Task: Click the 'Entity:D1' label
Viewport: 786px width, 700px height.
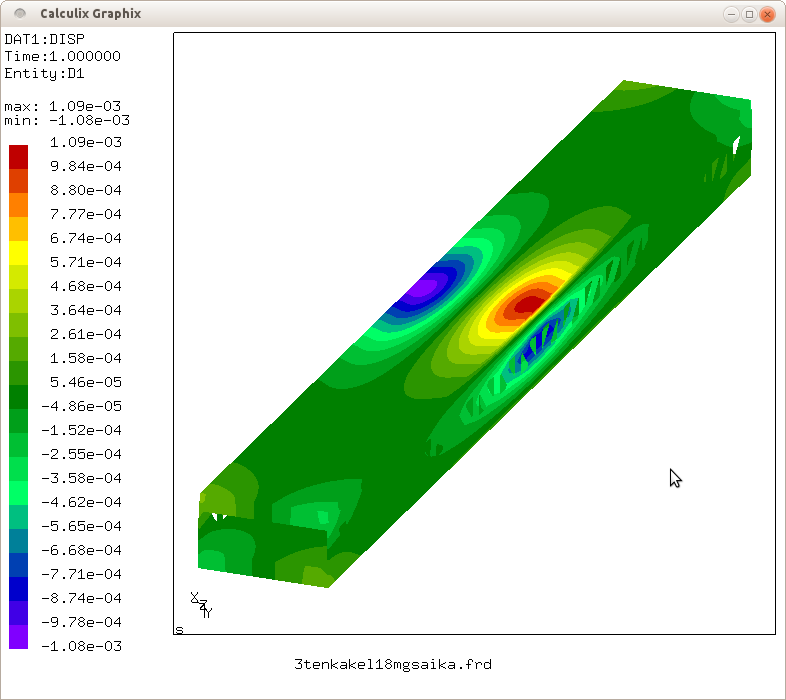Action: click(45, 74)
